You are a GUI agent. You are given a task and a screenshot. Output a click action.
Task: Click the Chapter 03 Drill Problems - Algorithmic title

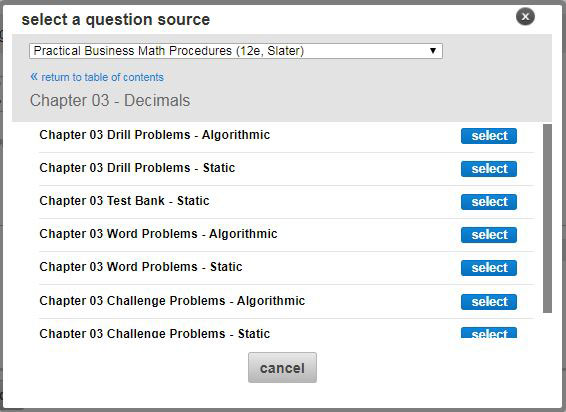(154, 135)
